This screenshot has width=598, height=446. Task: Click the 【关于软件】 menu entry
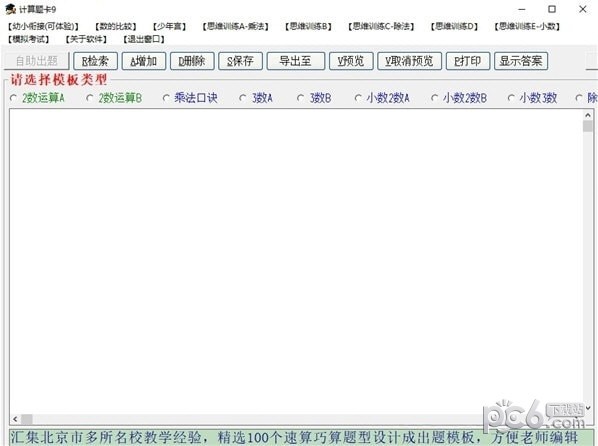tap(86, 39)
